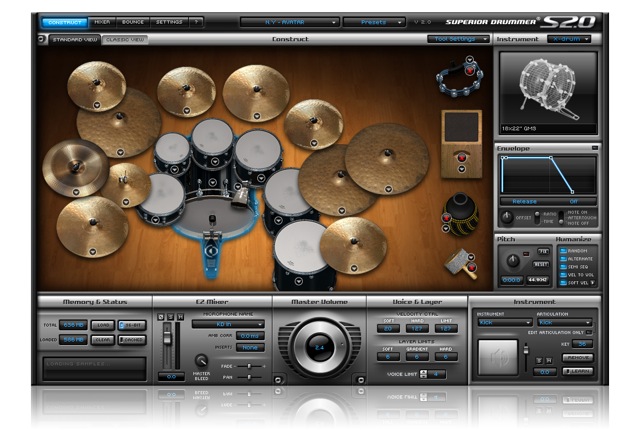Click the bottom-left Master Volume corner icon
The height and width of the screenshot is (430, 640).
click(x=278, y=379)
